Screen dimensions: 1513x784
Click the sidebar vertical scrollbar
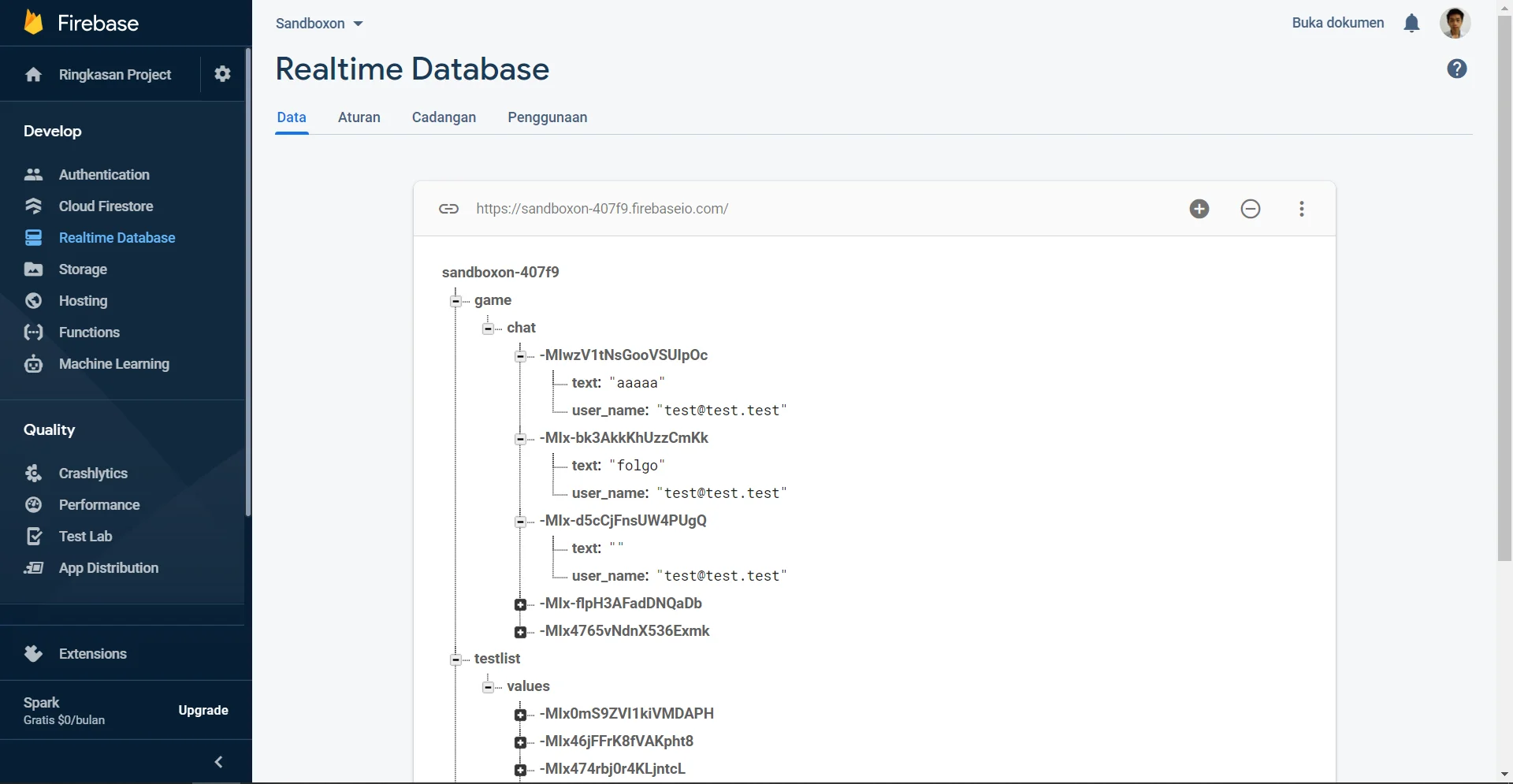(248, 282)
